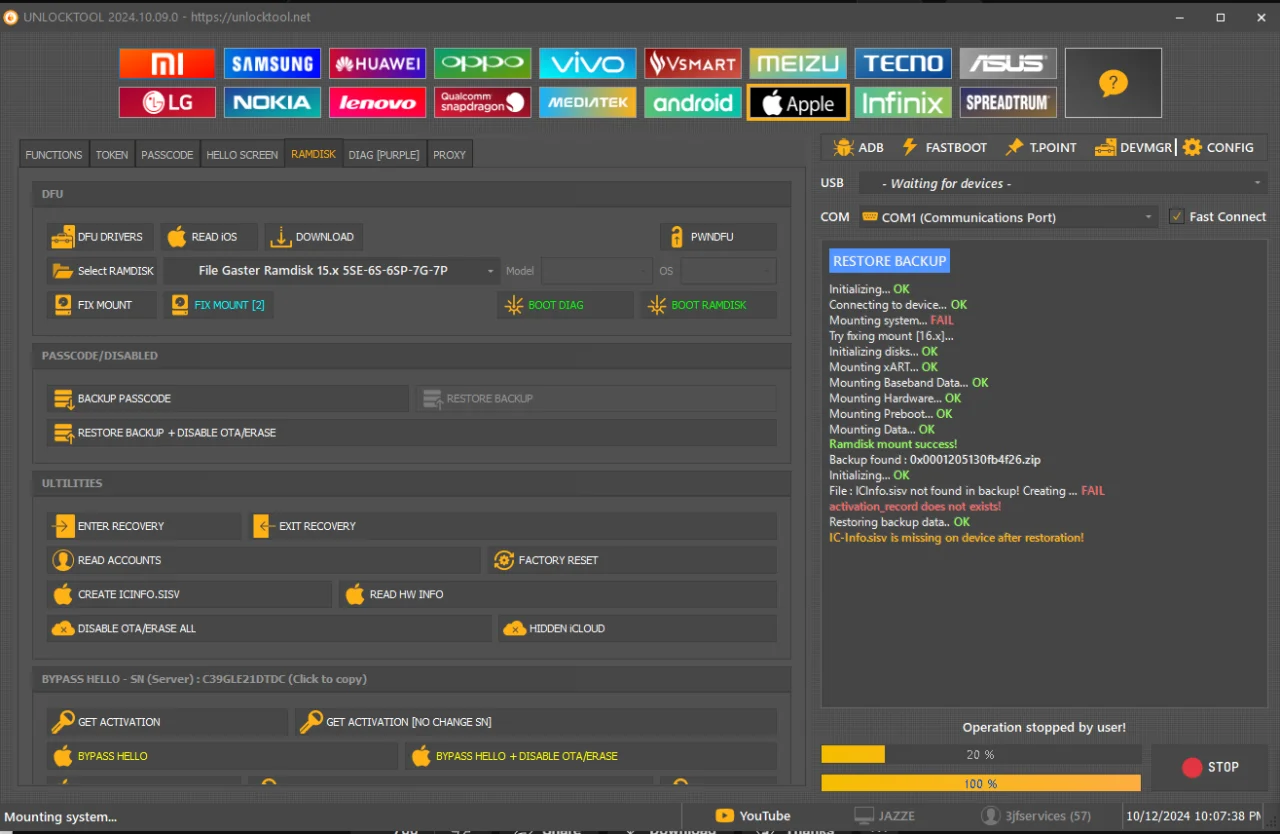This screenshot has width=1280, height=834.
Task: Open the T.POINT tool
Action: point(1041,147)
